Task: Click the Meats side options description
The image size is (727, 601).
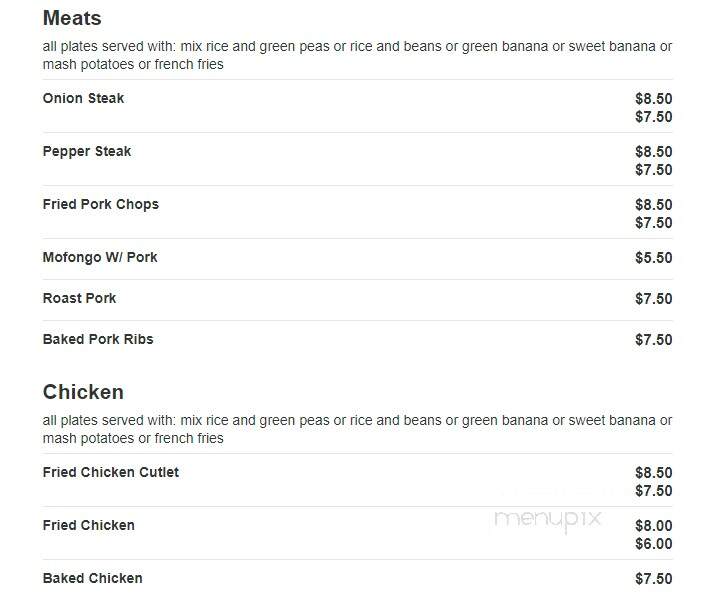Action: pyautogui.click(x=357, y=55)
